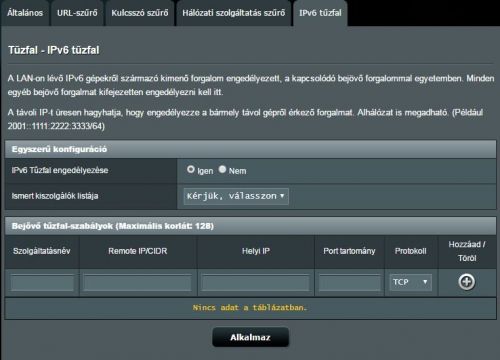The height and width of the screenshot is (360, 500).
Task: Click the Egyszerű konfiguráció section header
Action: (250, 149)
